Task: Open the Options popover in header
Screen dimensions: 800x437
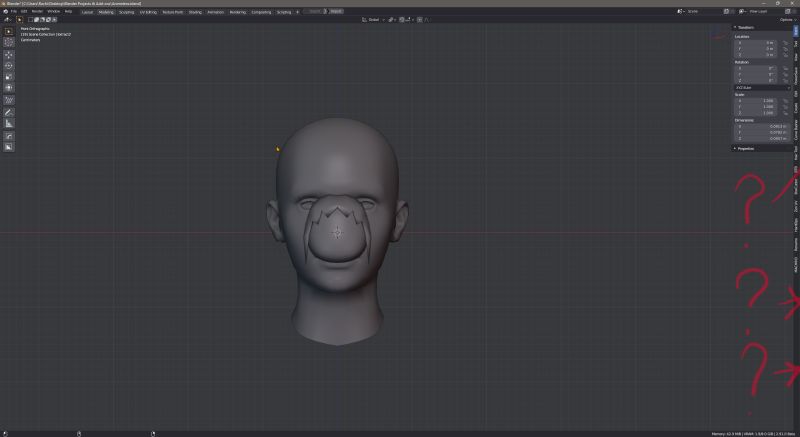Action: (x=786, y=19)
